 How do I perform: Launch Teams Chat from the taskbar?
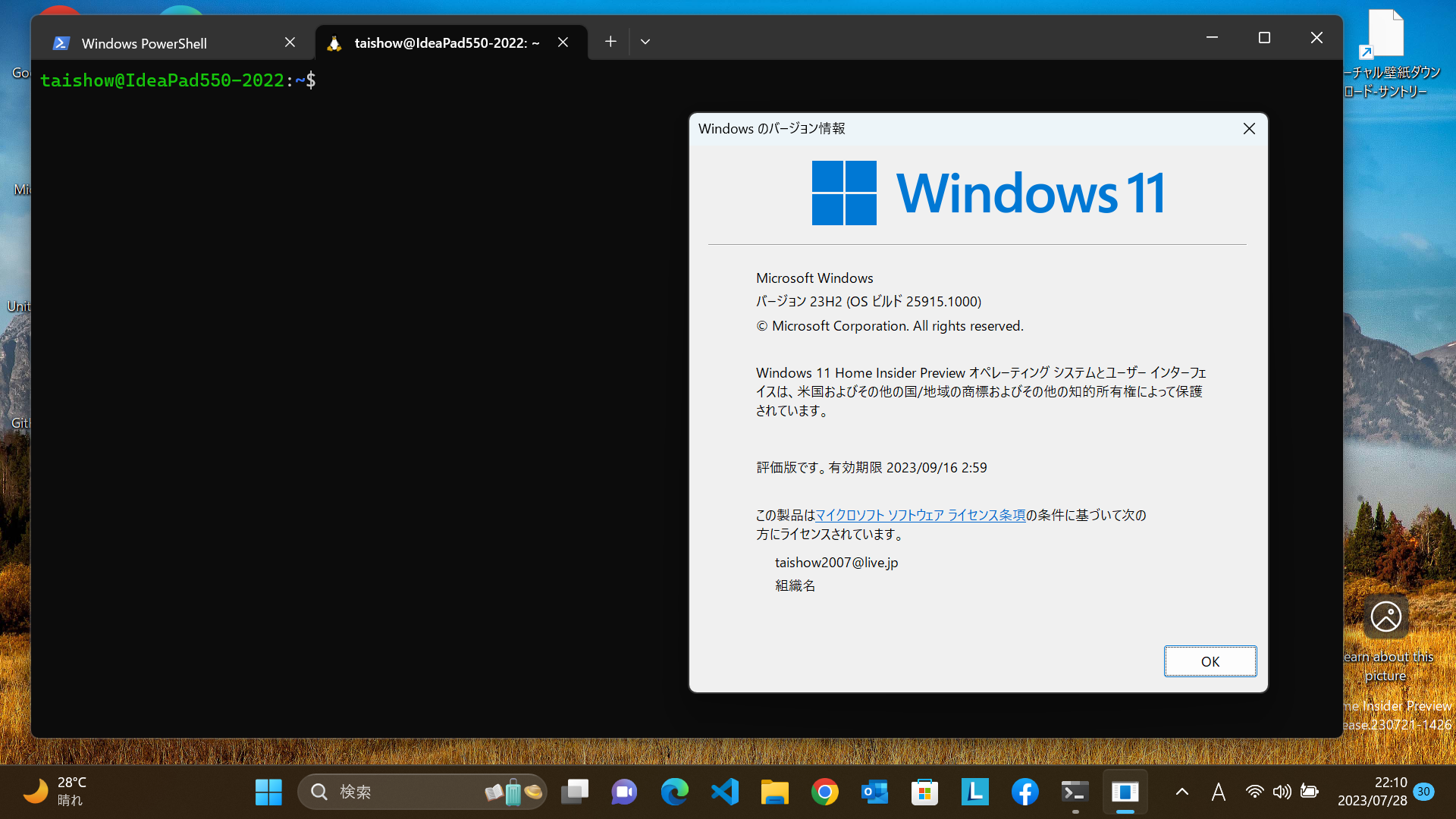(624, 792)
